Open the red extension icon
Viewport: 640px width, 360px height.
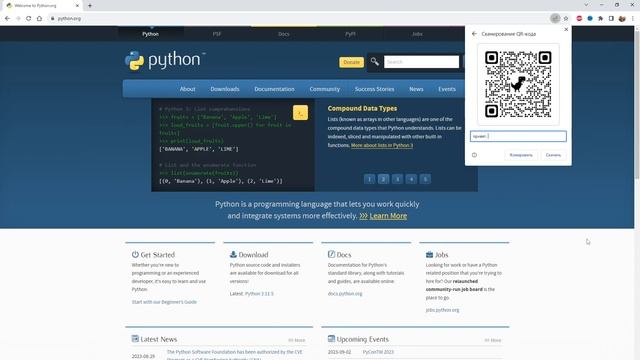(579, 18)
